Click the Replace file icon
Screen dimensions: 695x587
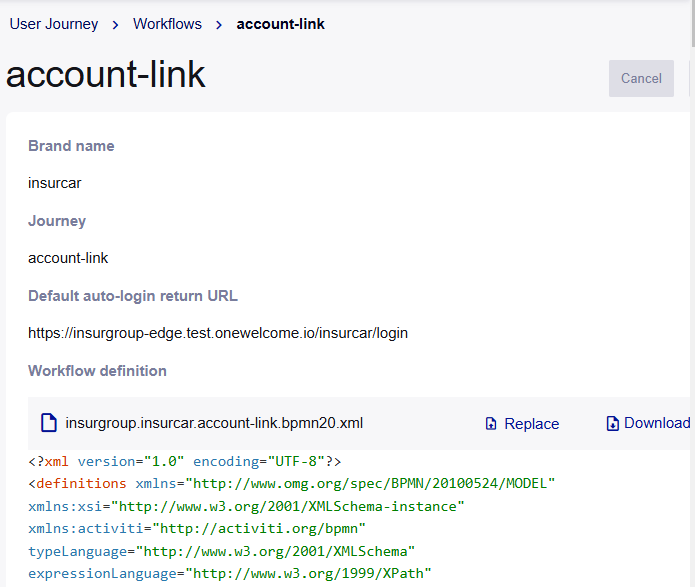491,424
